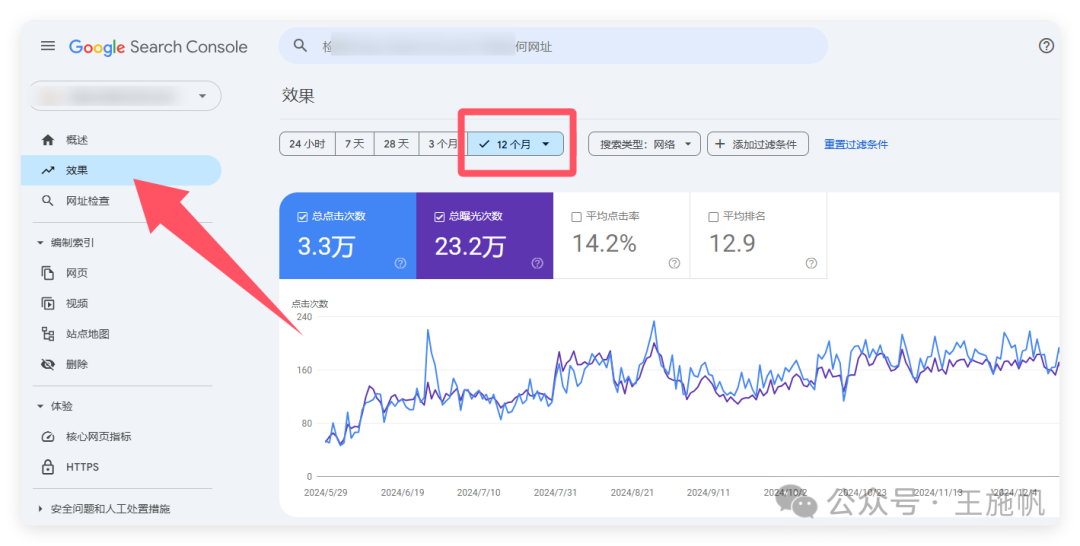Click the 3.3万 total clicks value
1080x546 pixels.
(x=326, y=246)
